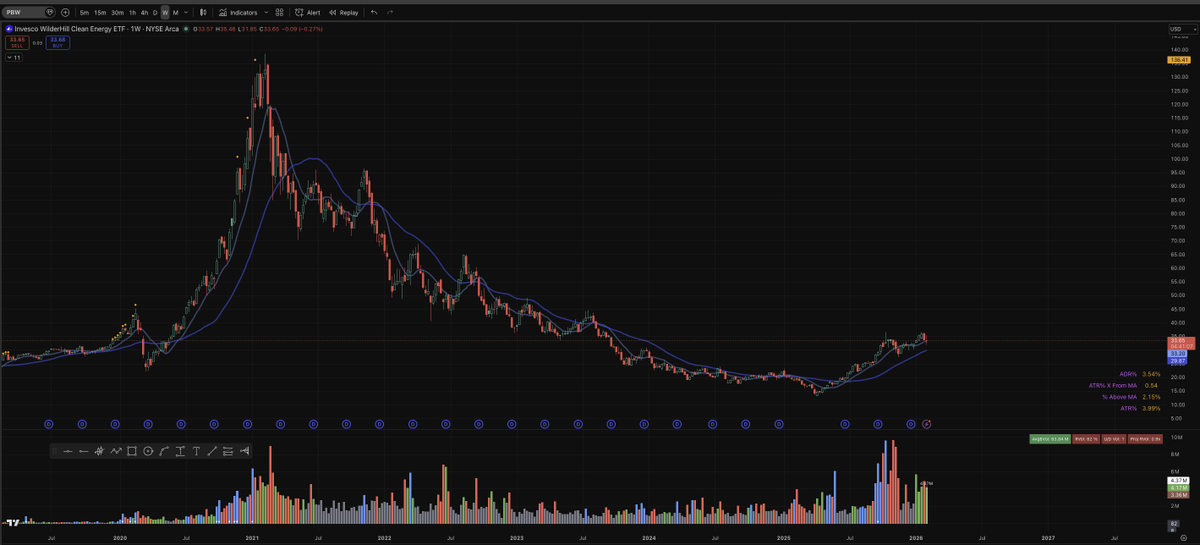1200x545 pixels.
Task: Click the ADR% 3.54% stat
Action: point(1140,374)
